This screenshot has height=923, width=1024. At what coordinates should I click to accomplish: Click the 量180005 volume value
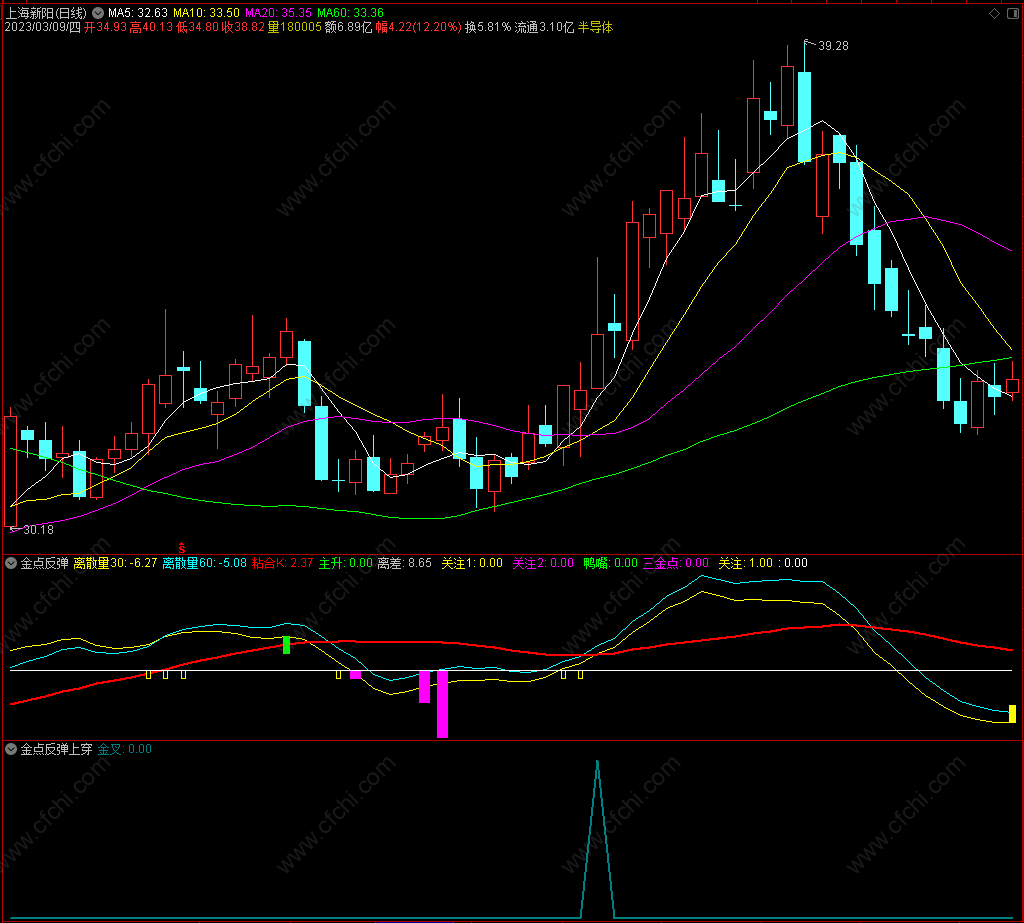(295, 27)
